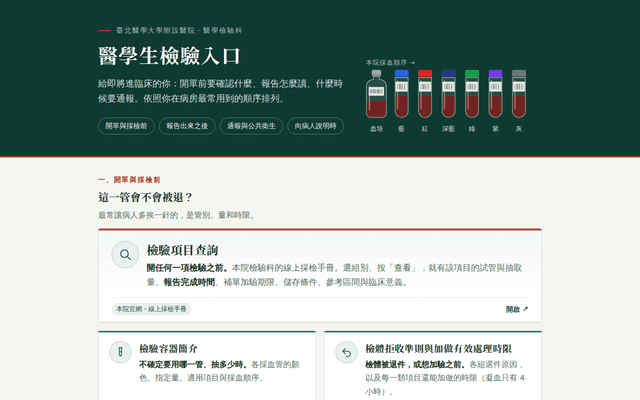Open the 開啟 link in 檢驗項目查詢 card
This screenshot has height=400, width=640.
[517, 309]
